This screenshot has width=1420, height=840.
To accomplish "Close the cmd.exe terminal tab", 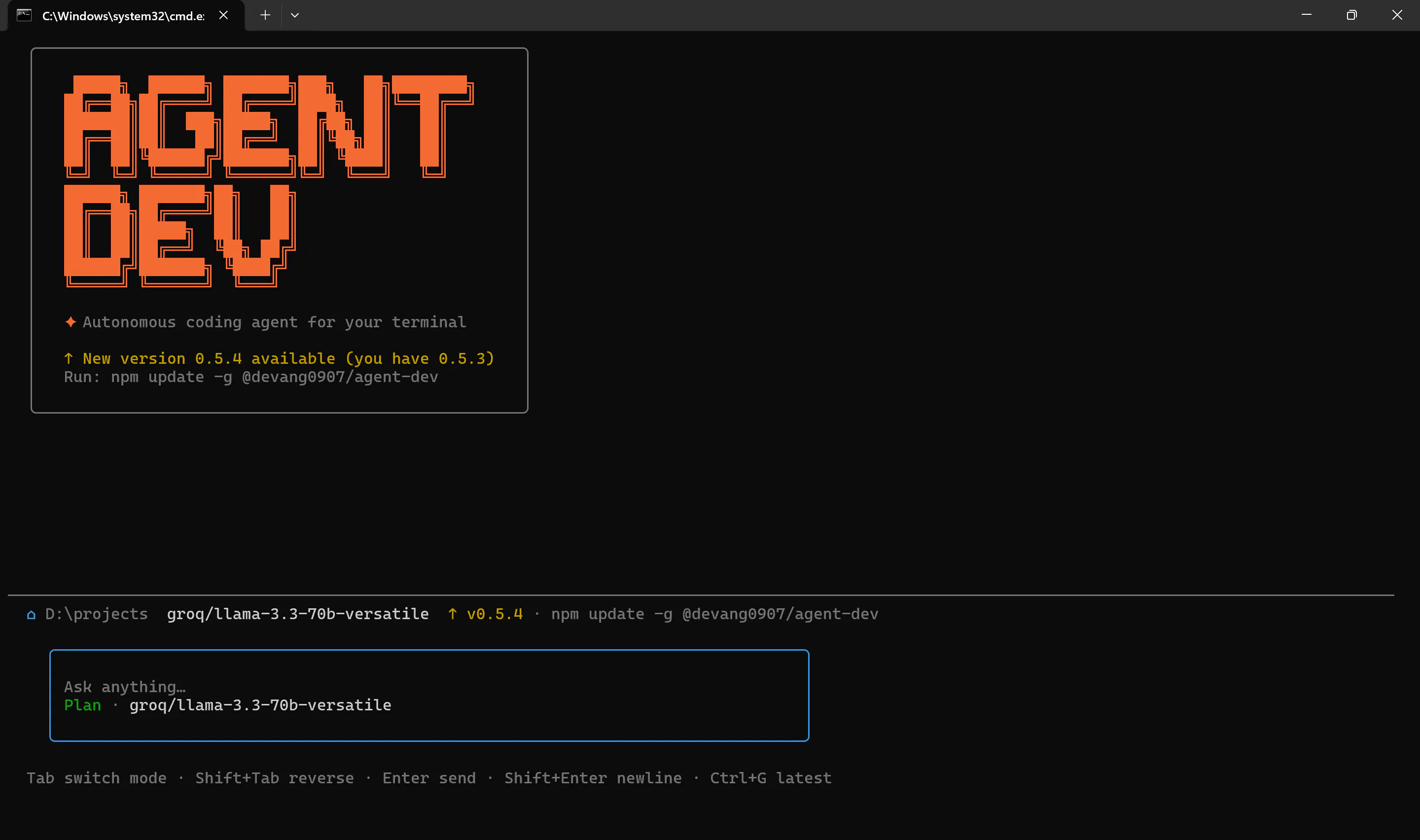I will 223,15.
